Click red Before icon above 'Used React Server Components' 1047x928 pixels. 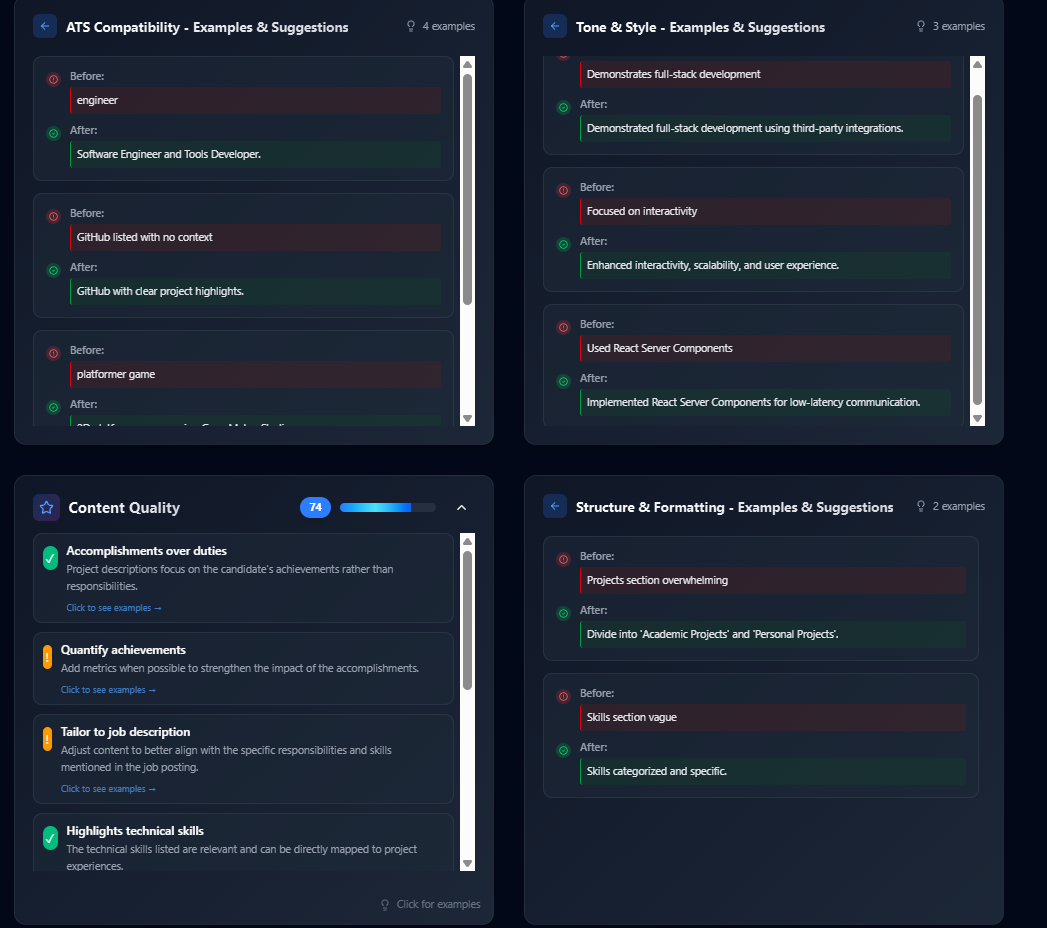click(x=564, y=327)
